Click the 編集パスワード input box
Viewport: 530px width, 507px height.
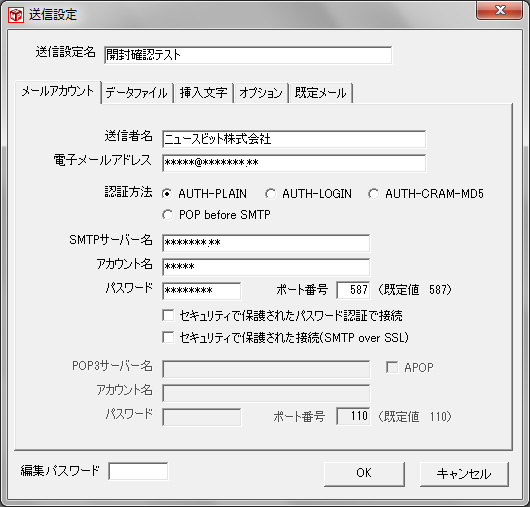coord(138,471)
